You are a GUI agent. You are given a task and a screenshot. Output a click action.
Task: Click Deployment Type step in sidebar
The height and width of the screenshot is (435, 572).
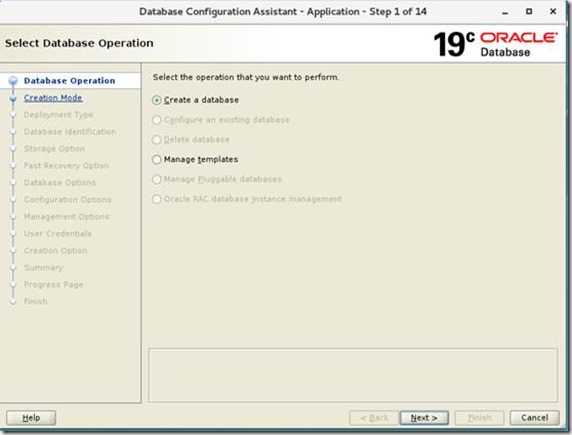click(x=58, y=115)
